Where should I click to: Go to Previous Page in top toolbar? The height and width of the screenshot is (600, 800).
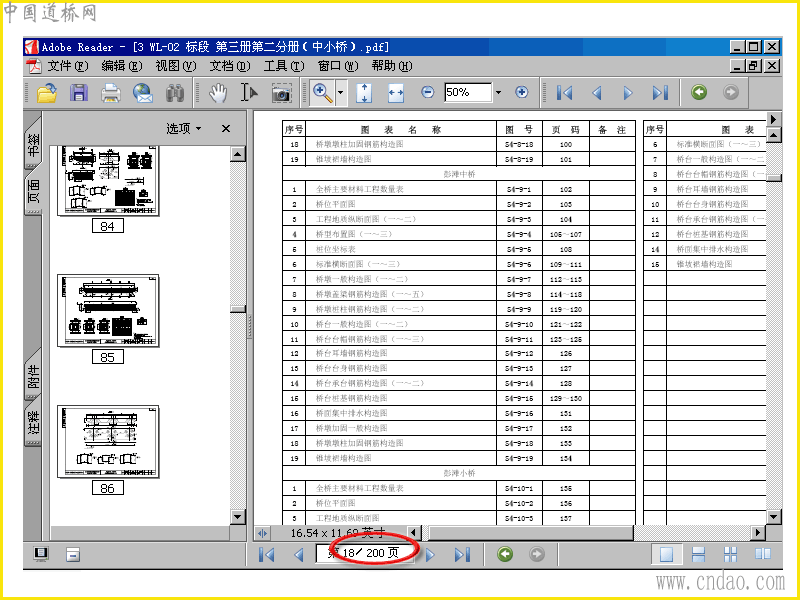pyautogui.click(x=596, y=92)
